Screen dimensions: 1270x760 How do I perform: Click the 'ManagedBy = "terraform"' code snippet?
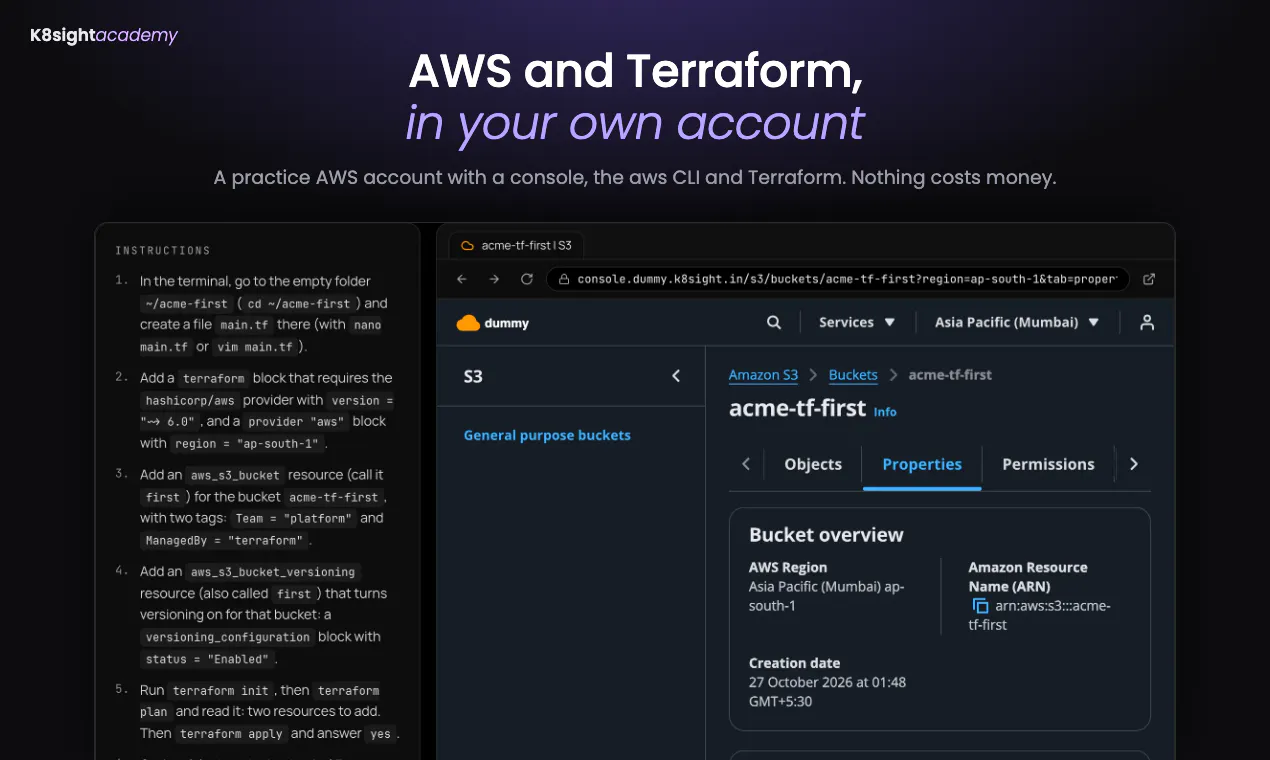[224, 541]
